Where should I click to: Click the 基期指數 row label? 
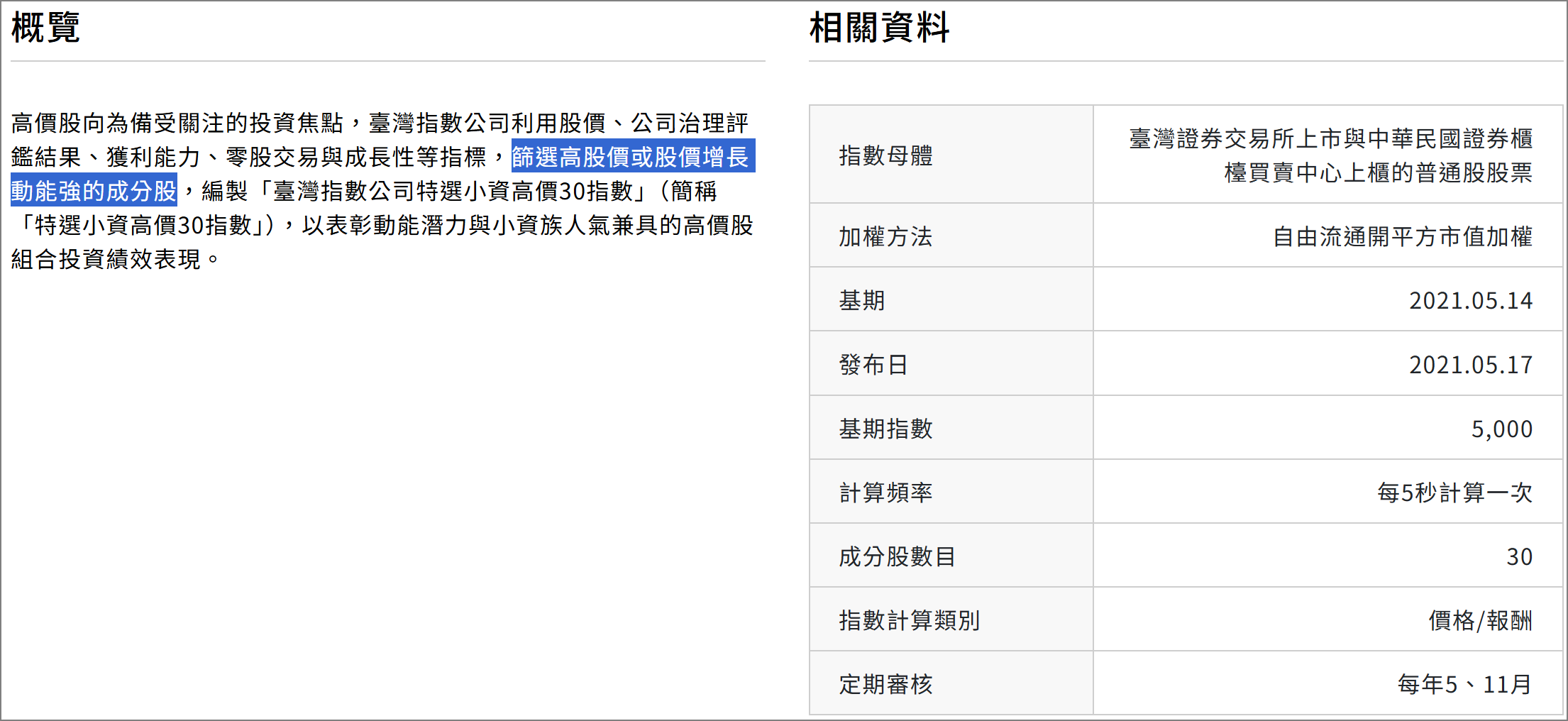pos(885,428)
